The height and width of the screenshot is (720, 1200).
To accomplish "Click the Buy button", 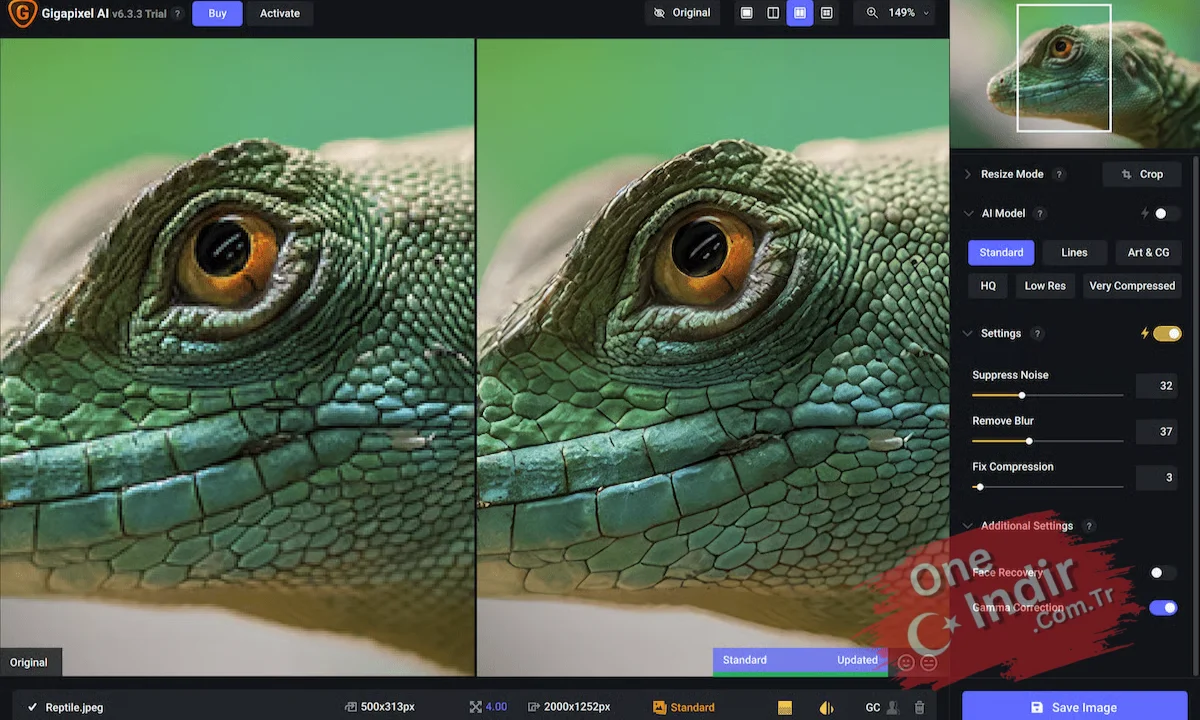I will point(217,13).
